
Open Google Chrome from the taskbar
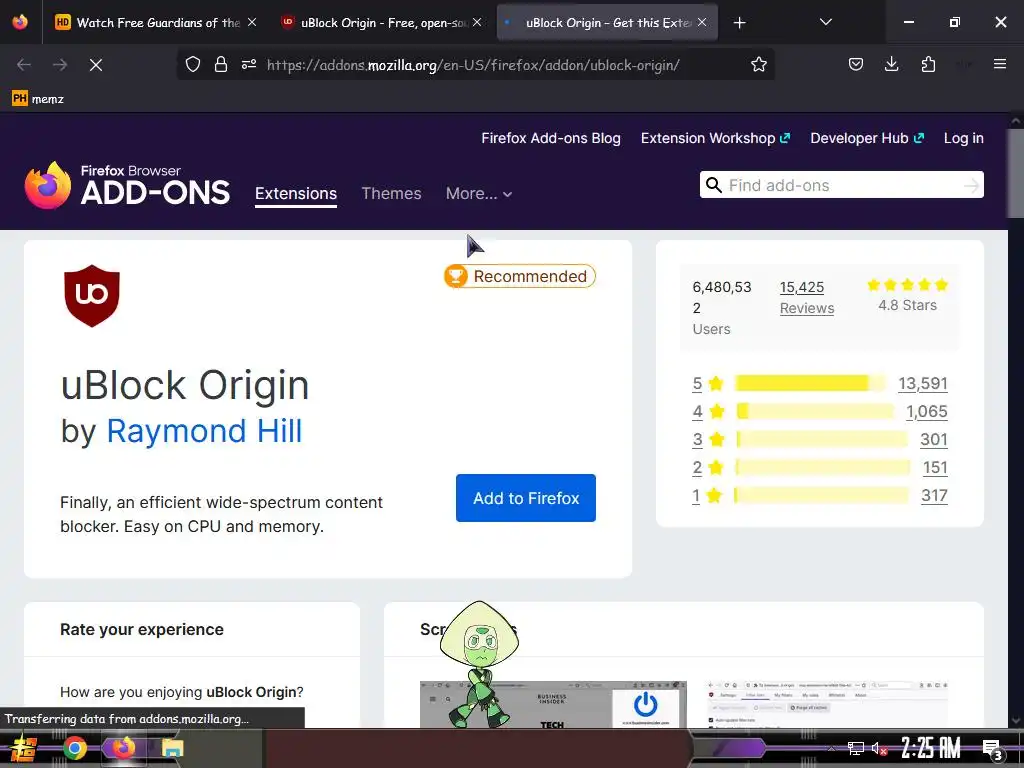pyautogui.click(x=75, y=748)
